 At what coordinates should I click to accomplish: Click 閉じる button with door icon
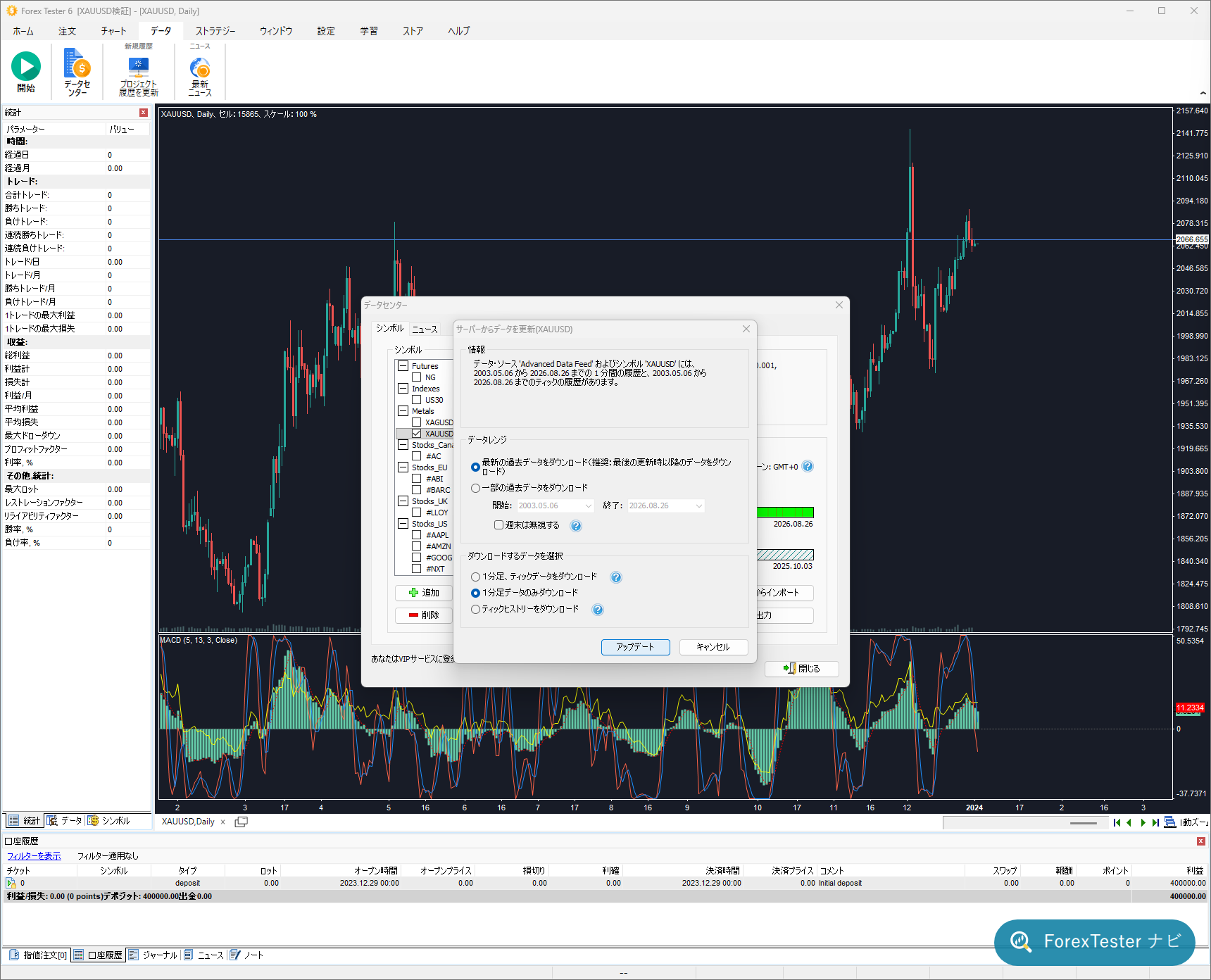pos(802,669)
